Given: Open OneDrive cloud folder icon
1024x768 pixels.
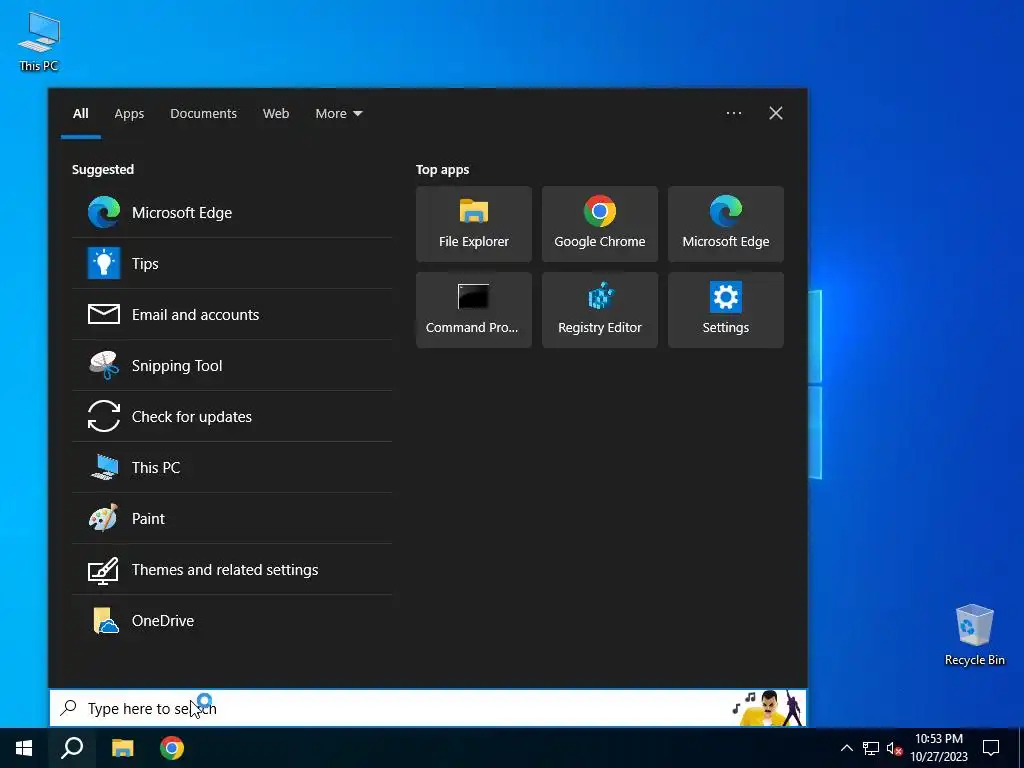Looking at the screenshot, I should click(106, 620).
